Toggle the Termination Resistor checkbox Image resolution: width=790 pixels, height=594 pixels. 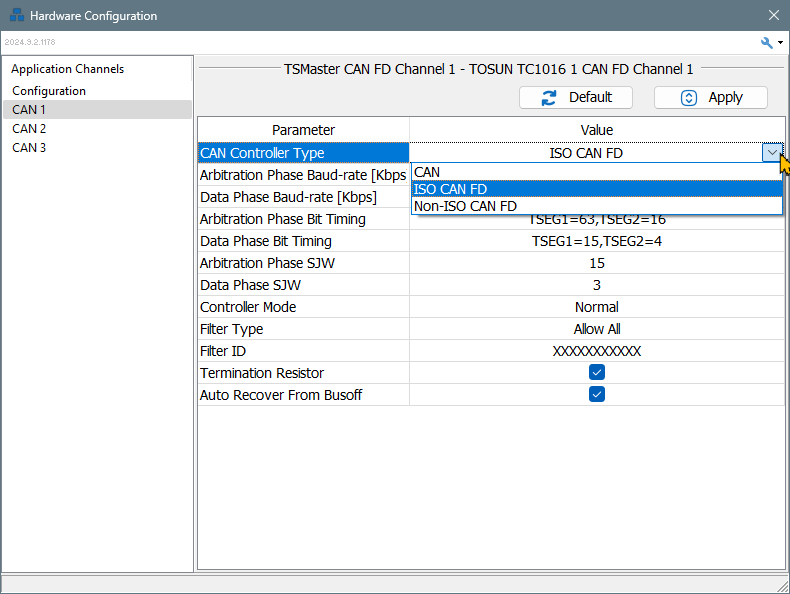tap(597, 372)
